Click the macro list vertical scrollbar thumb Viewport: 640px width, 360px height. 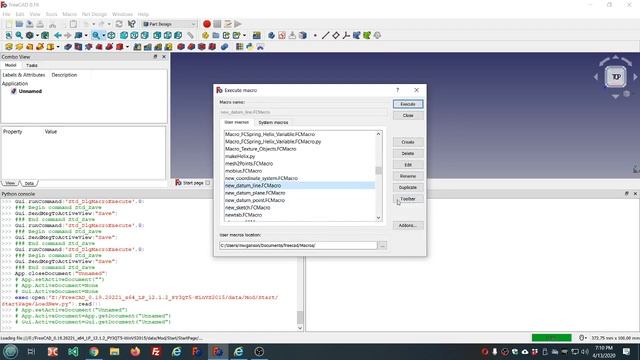point(379,170)
